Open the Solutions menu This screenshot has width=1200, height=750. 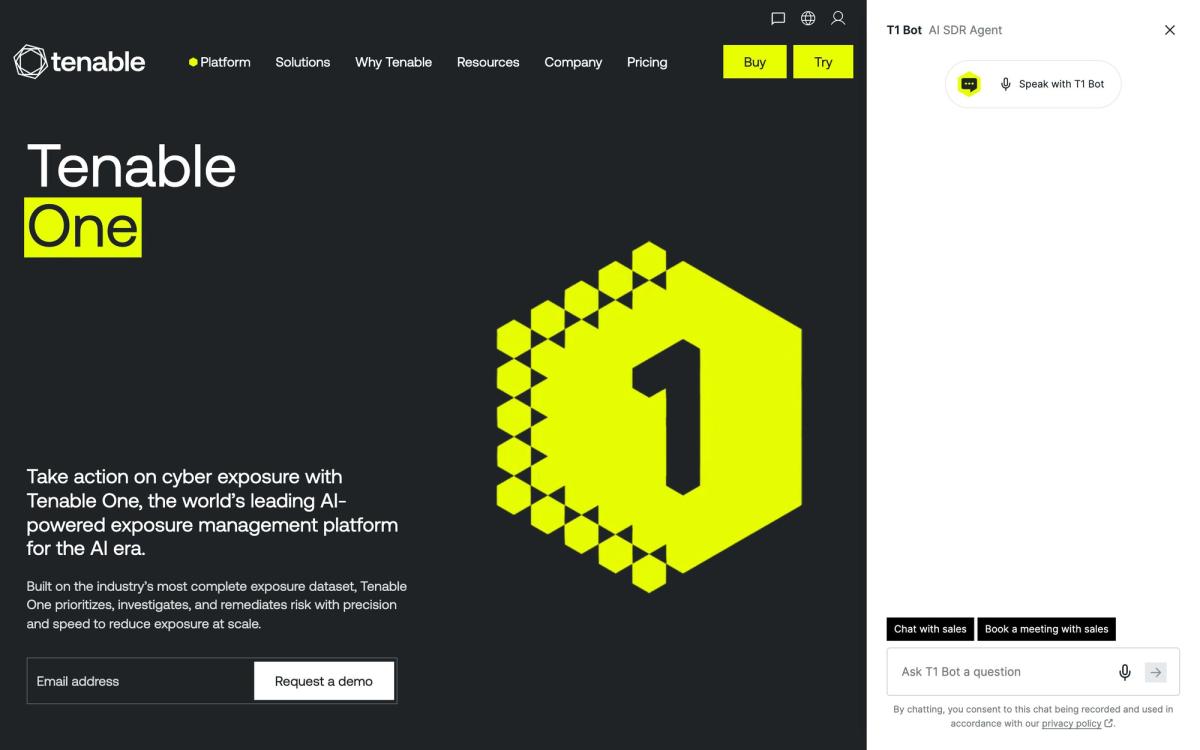[x=303, y=62]
